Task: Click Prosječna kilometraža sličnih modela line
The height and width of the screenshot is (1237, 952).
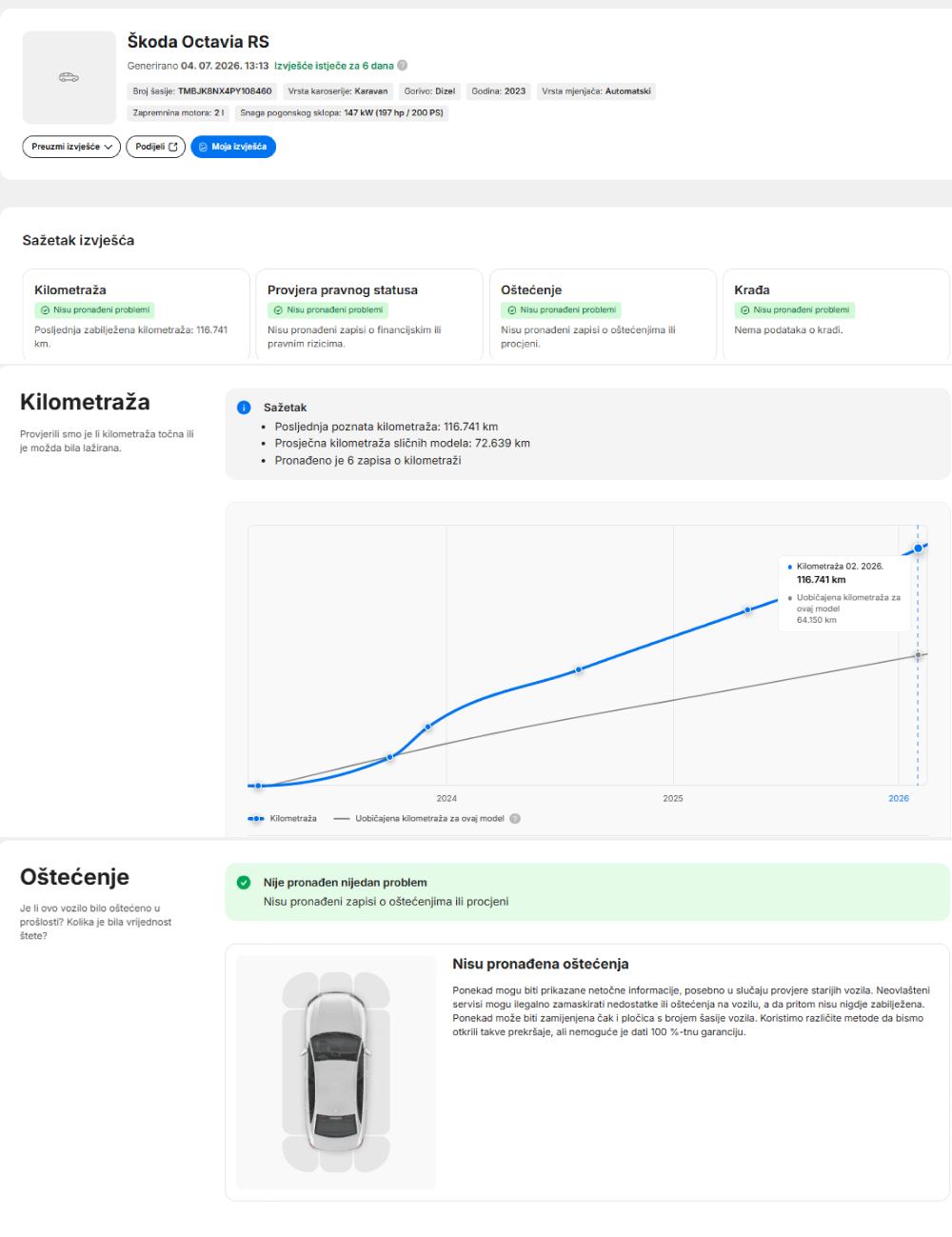Action: (403, 443)
